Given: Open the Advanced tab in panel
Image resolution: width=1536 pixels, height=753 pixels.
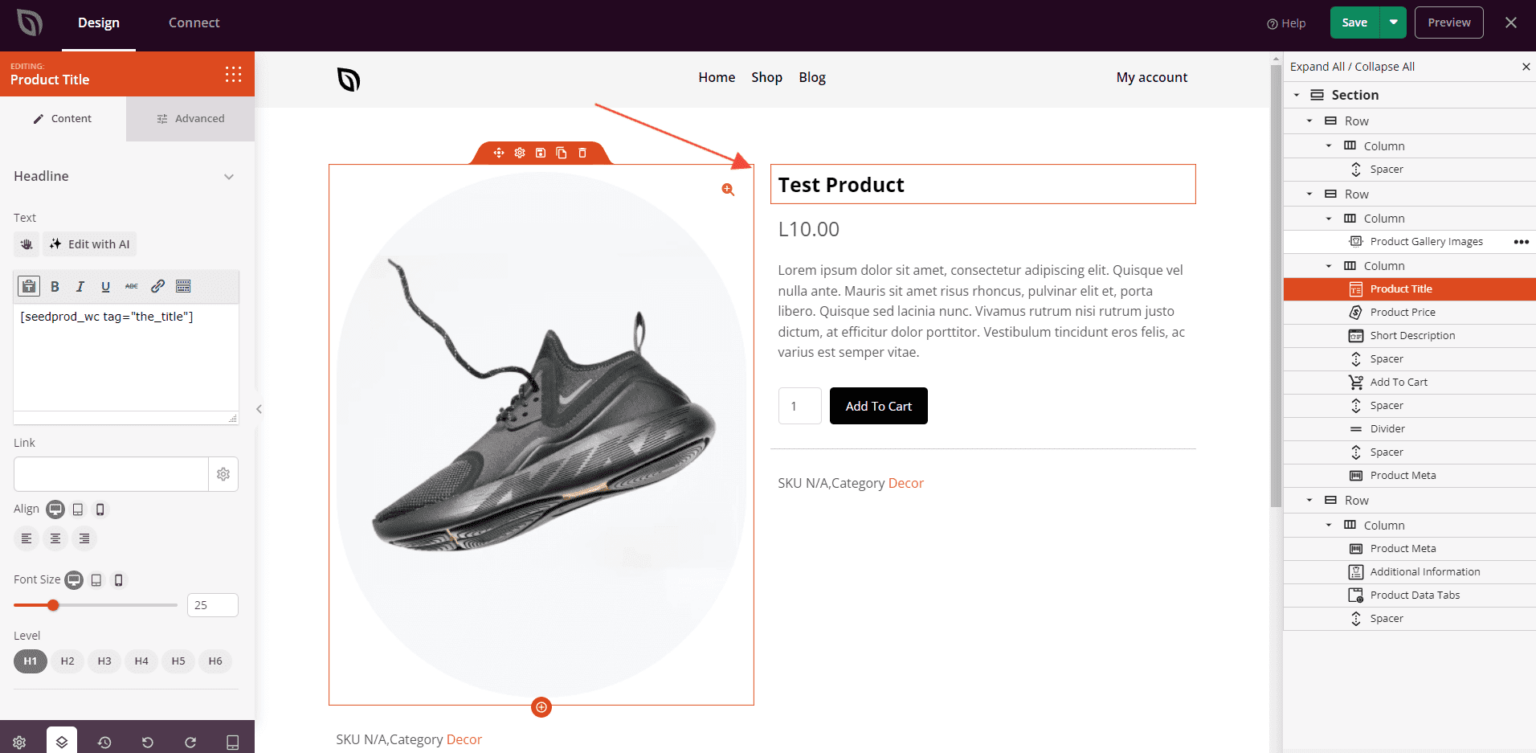Looking at the screenshot, I should pyautogui.click(x=190, y=117).
